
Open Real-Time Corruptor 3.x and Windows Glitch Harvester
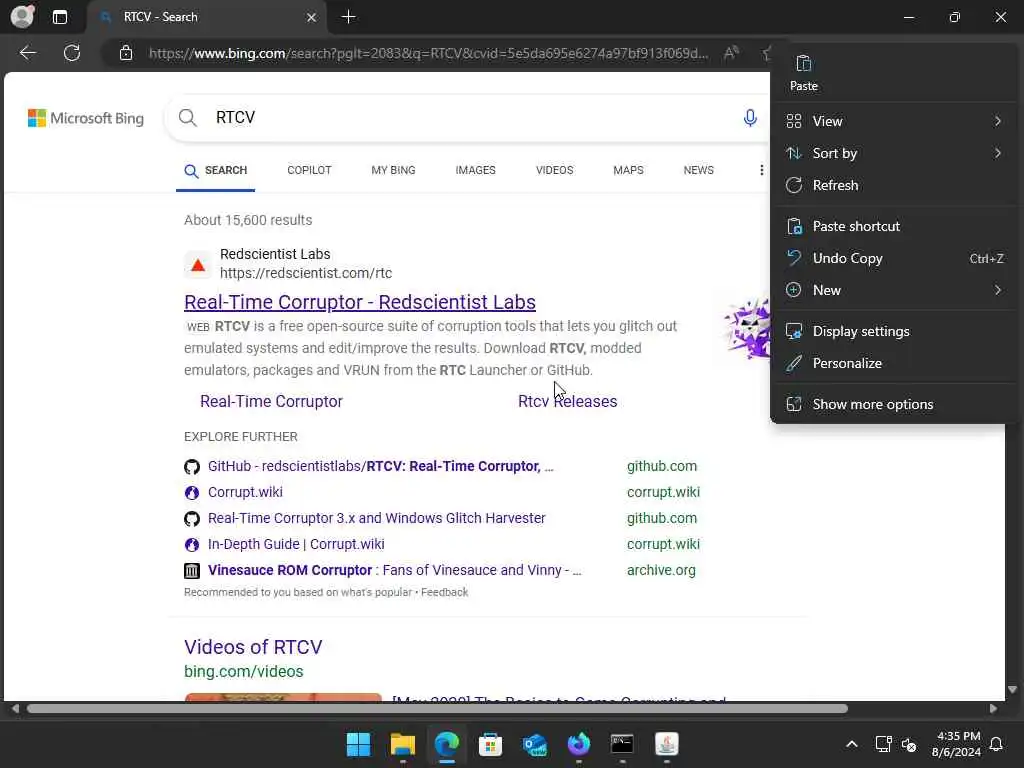pos(376,518)
